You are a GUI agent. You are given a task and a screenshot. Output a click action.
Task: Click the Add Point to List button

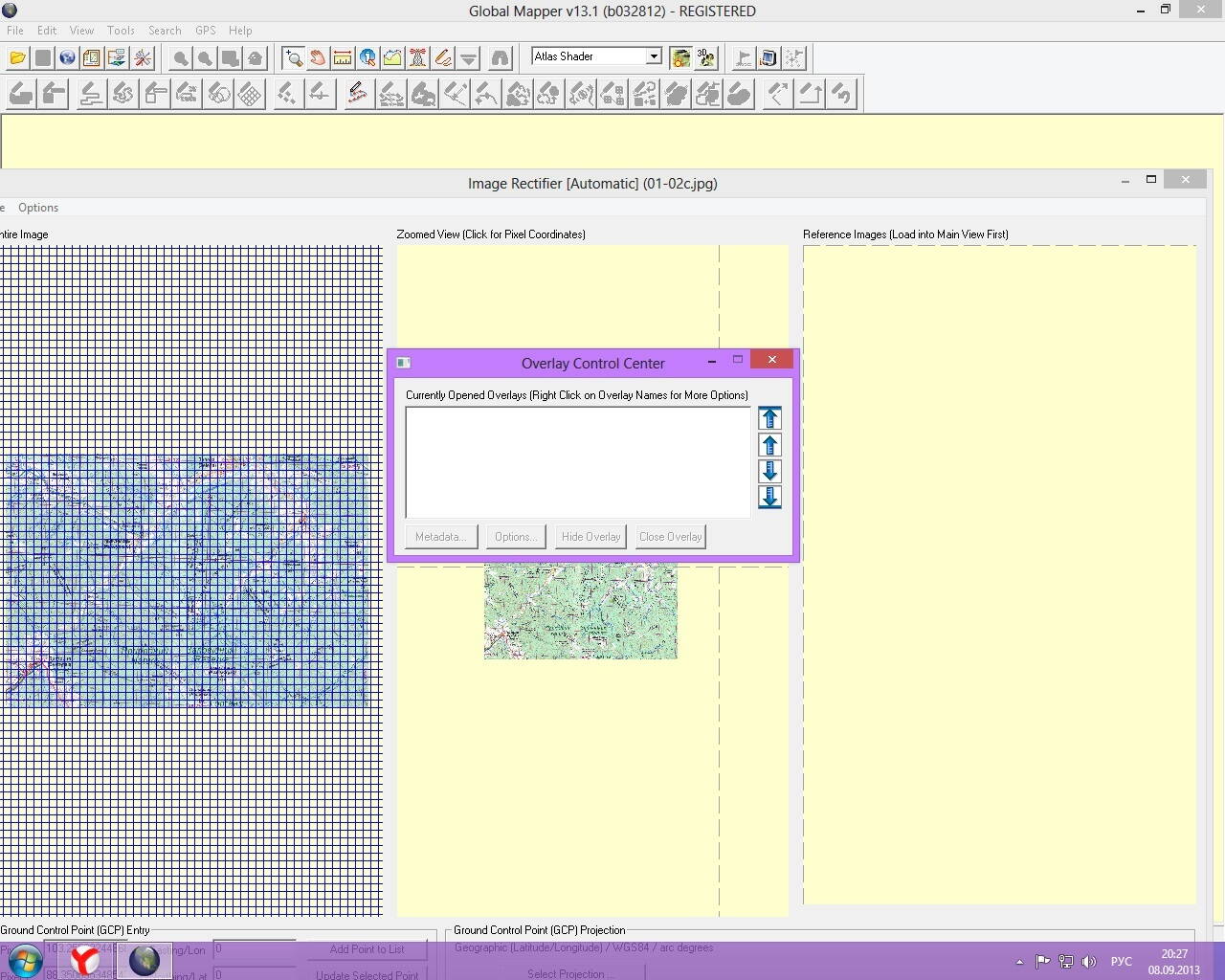pos(367,949)
